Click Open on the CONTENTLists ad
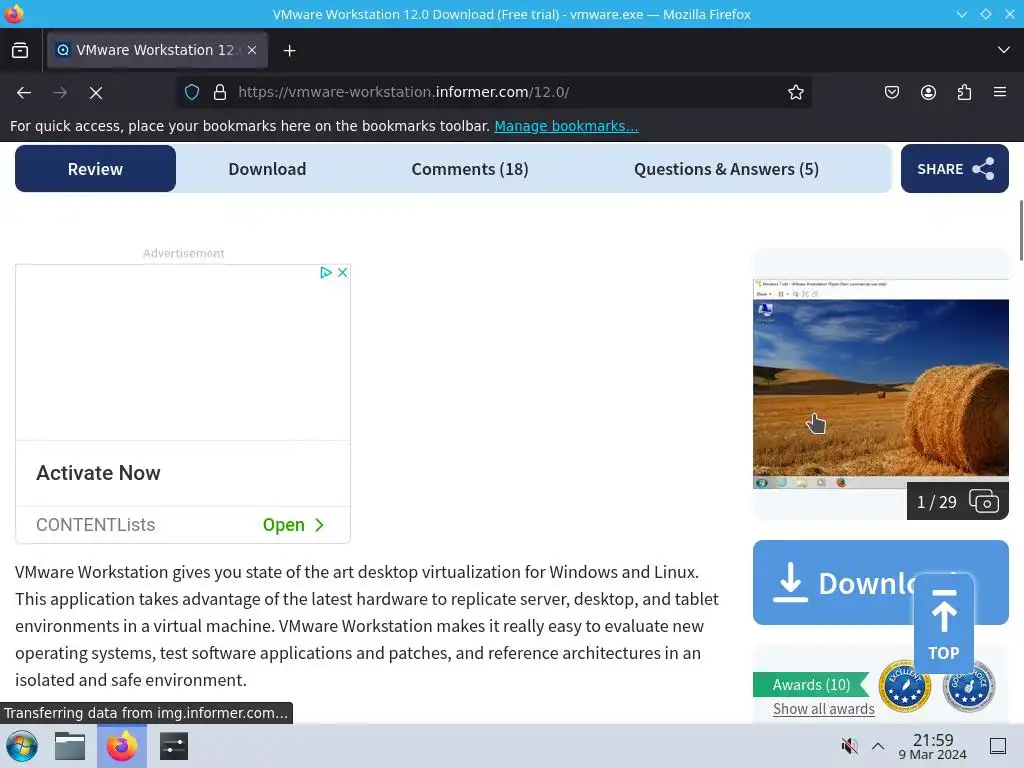The image size is (1024, 768). 293,525
